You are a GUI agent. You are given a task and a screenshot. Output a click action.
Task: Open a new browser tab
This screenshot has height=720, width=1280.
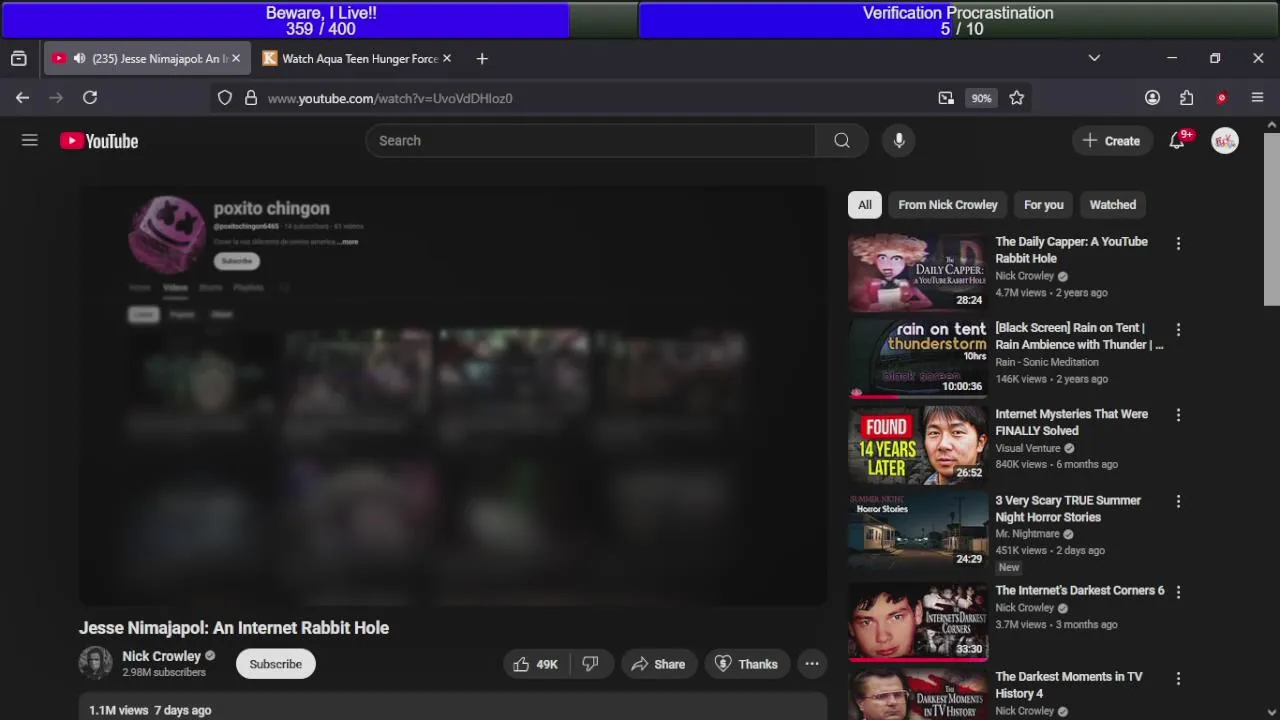point(482,59)
